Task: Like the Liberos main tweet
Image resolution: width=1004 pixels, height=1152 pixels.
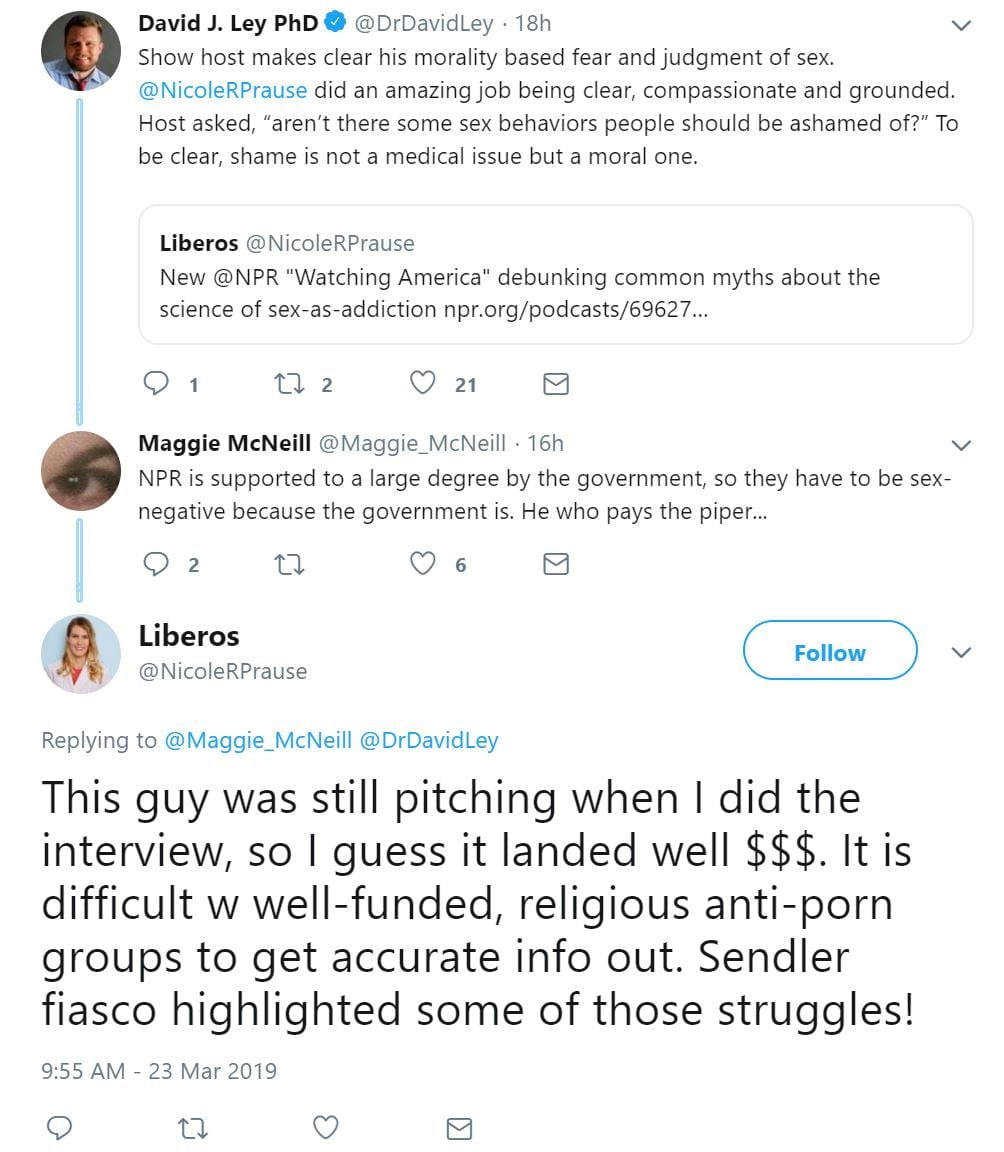Action: tap(326, 1128)
